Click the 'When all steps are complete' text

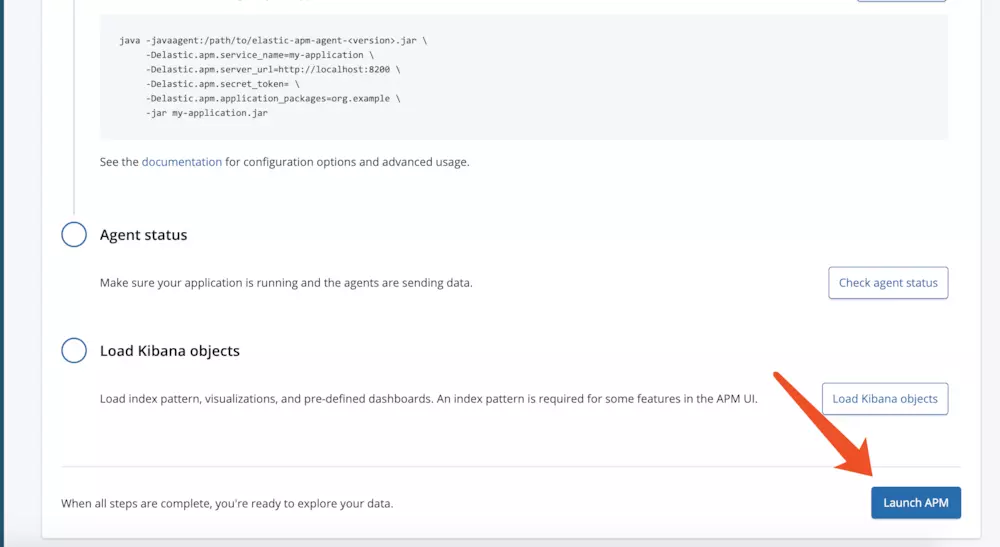(x=227, y=503)
